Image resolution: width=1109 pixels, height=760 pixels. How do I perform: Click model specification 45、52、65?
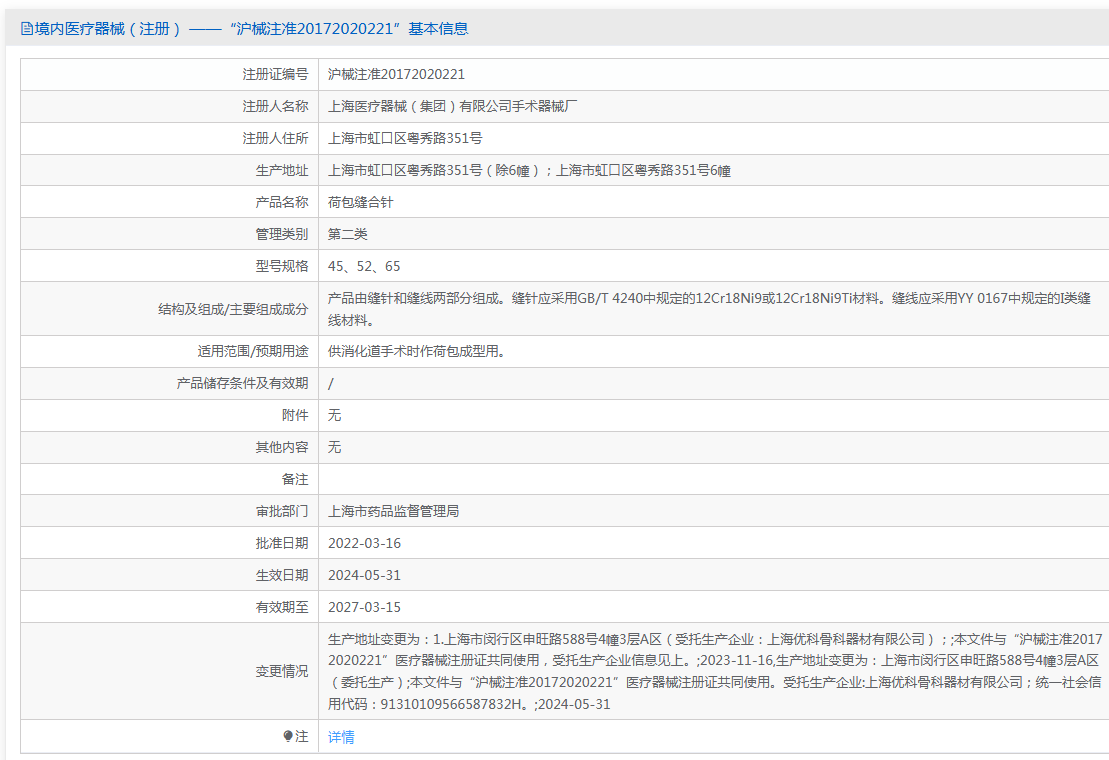pyautogui.click(x=364, y=267)
